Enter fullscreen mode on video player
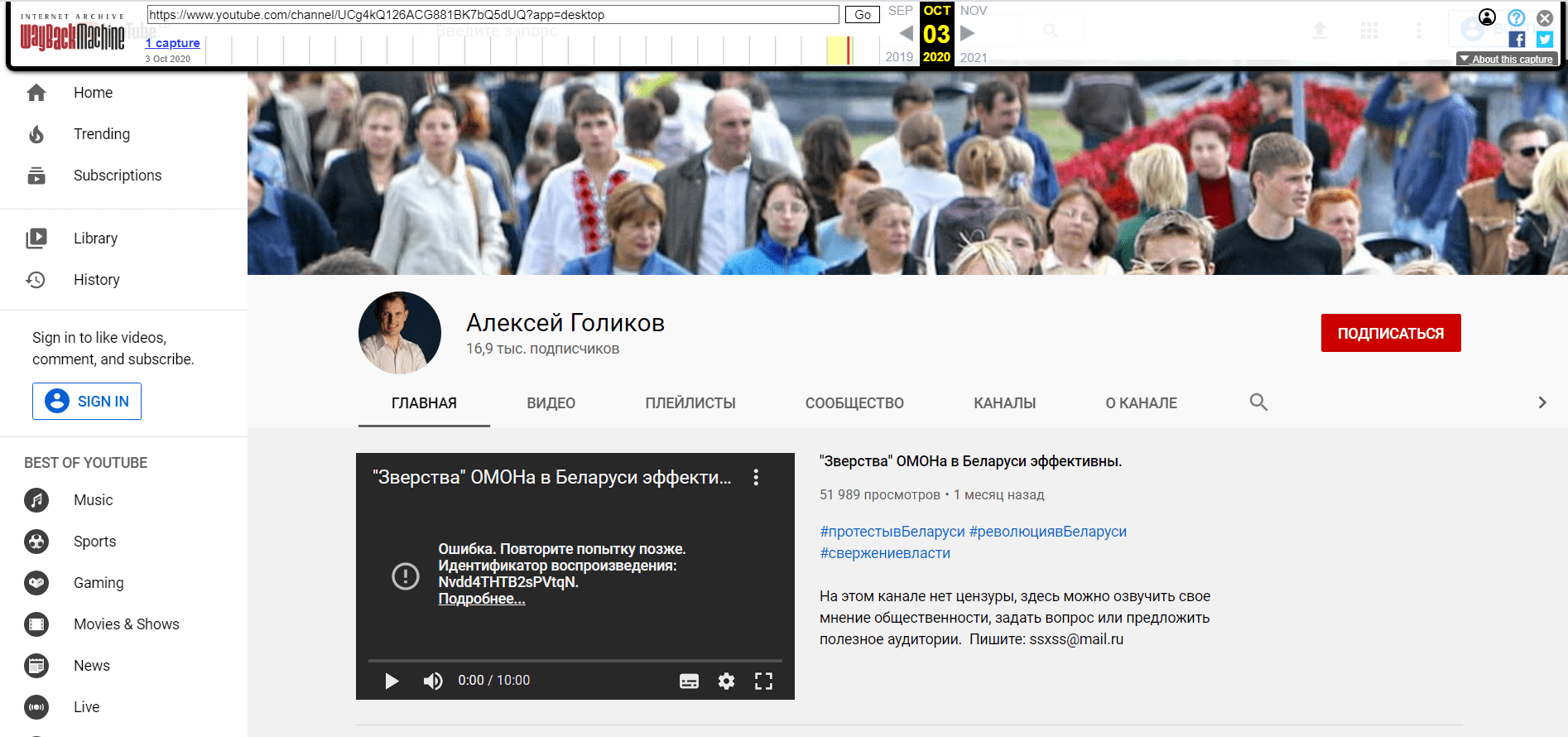This screenshot has width=1568, height=737. pos(763,681)
